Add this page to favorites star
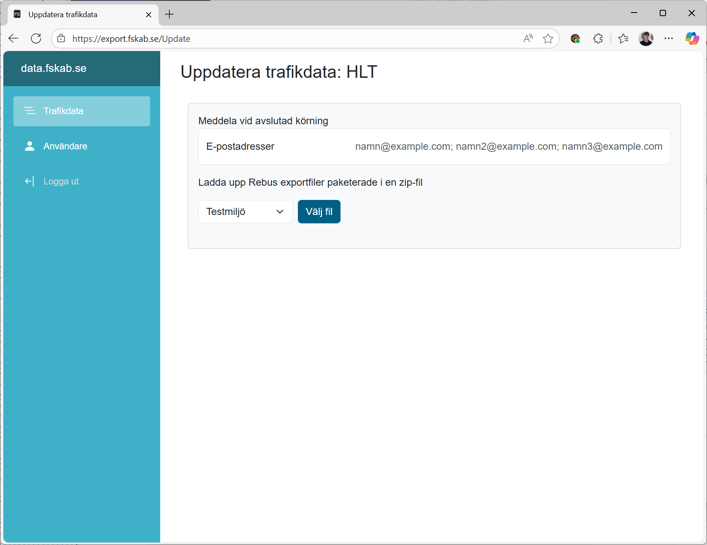Viewport: 707px width, 545px height. point(548,39)
